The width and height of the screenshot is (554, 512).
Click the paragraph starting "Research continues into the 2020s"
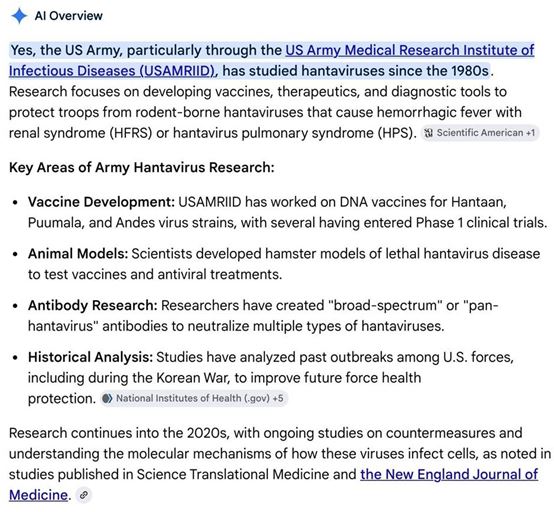(279, 464)
